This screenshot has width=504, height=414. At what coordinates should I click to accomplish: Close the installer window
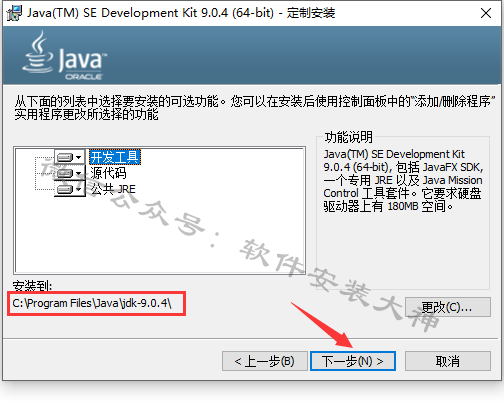pos(486,13)
